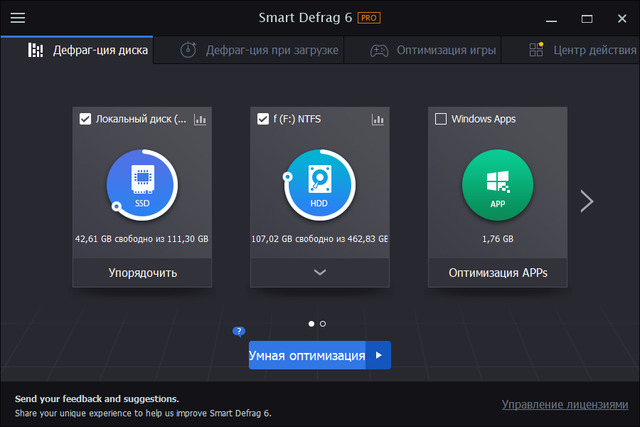Go to second page indicator dot

click(x=323, y=324)
